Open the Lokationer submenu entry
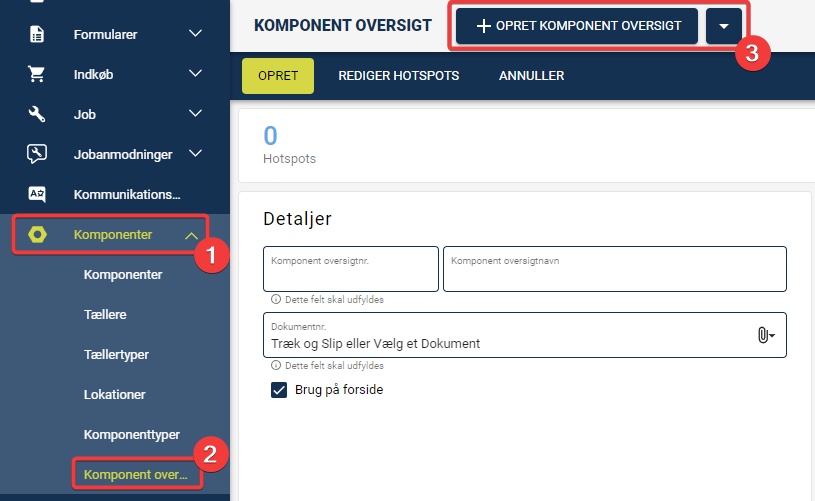The height and width of the screenshot is (501, 815). [115, 394]
